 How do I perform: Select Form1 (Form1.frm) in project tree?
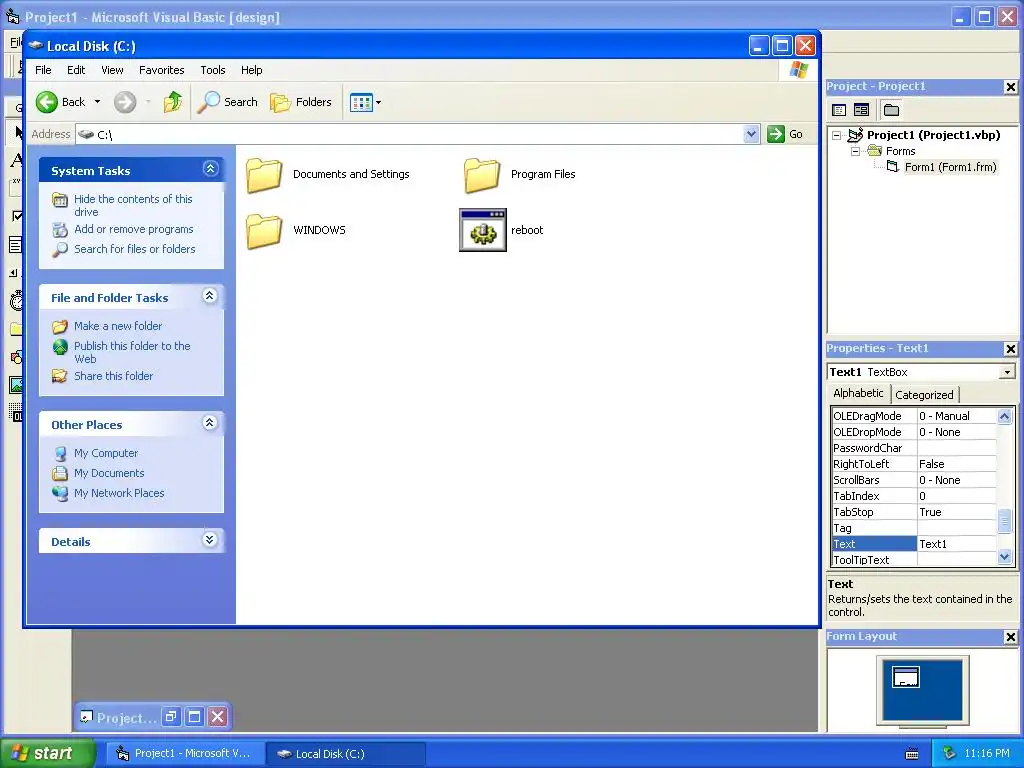(x=950, y=167)
